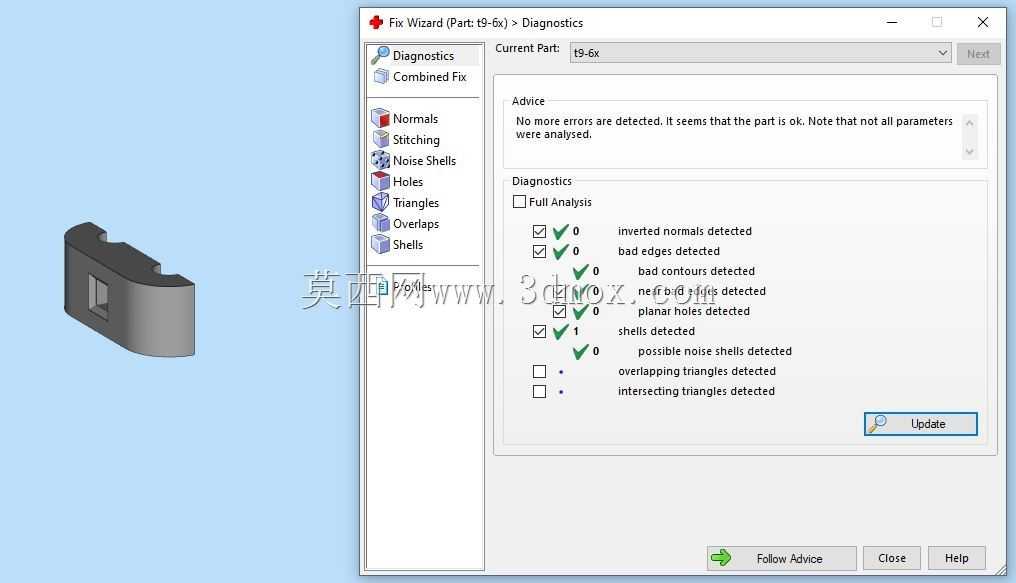Uncheck shells detected checkbox
The width and height of the screenshot is (1016, 583).
pyautogui.click(x=539, y=332)
